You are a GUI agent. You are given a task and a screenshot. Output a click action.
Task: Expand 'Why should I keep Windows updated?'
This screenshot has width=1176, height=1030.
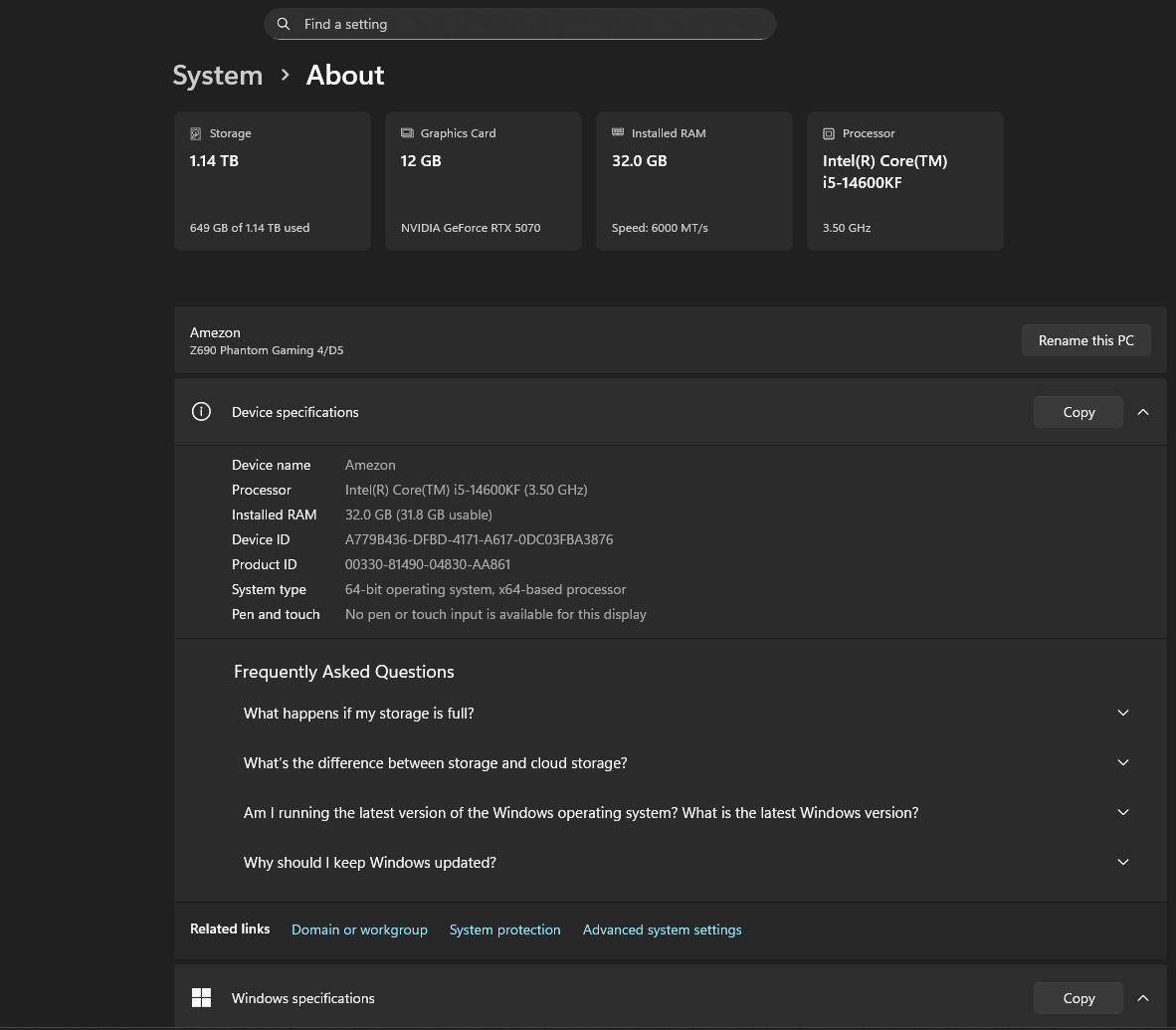[x=1122, y=863]
